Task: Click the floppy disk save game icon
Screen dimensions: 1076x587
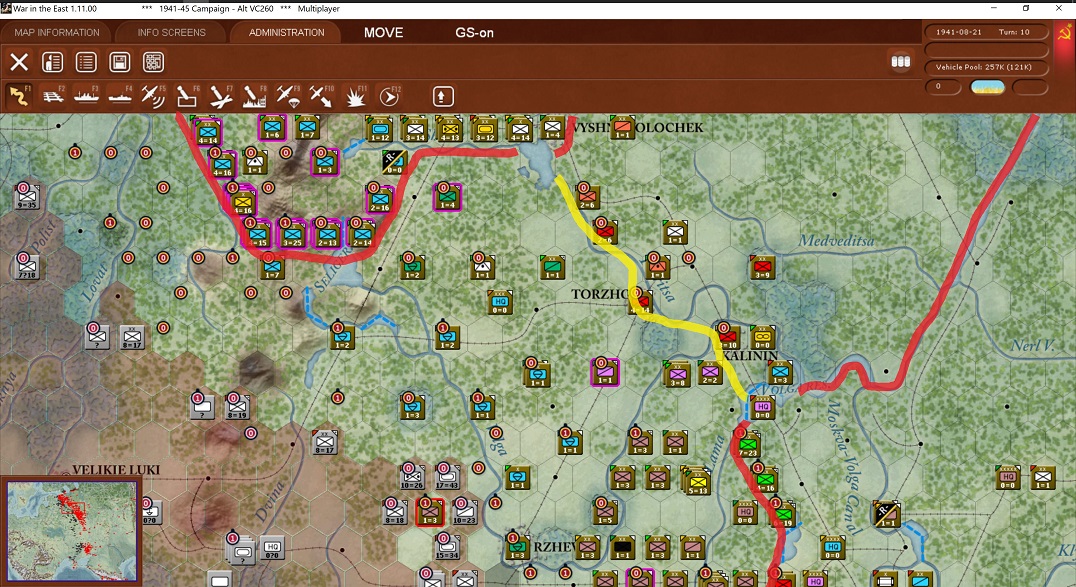Action: tap(119, 62)
